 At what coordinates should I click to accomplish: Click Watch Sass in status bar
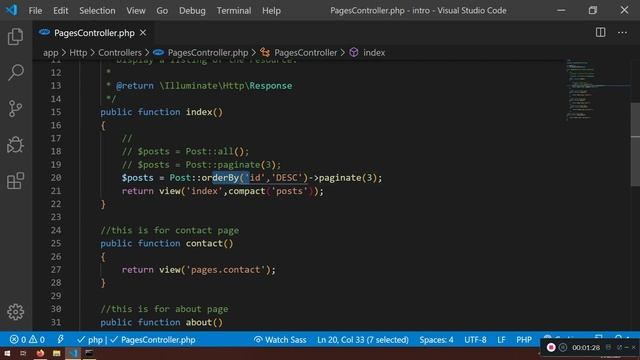280,340
